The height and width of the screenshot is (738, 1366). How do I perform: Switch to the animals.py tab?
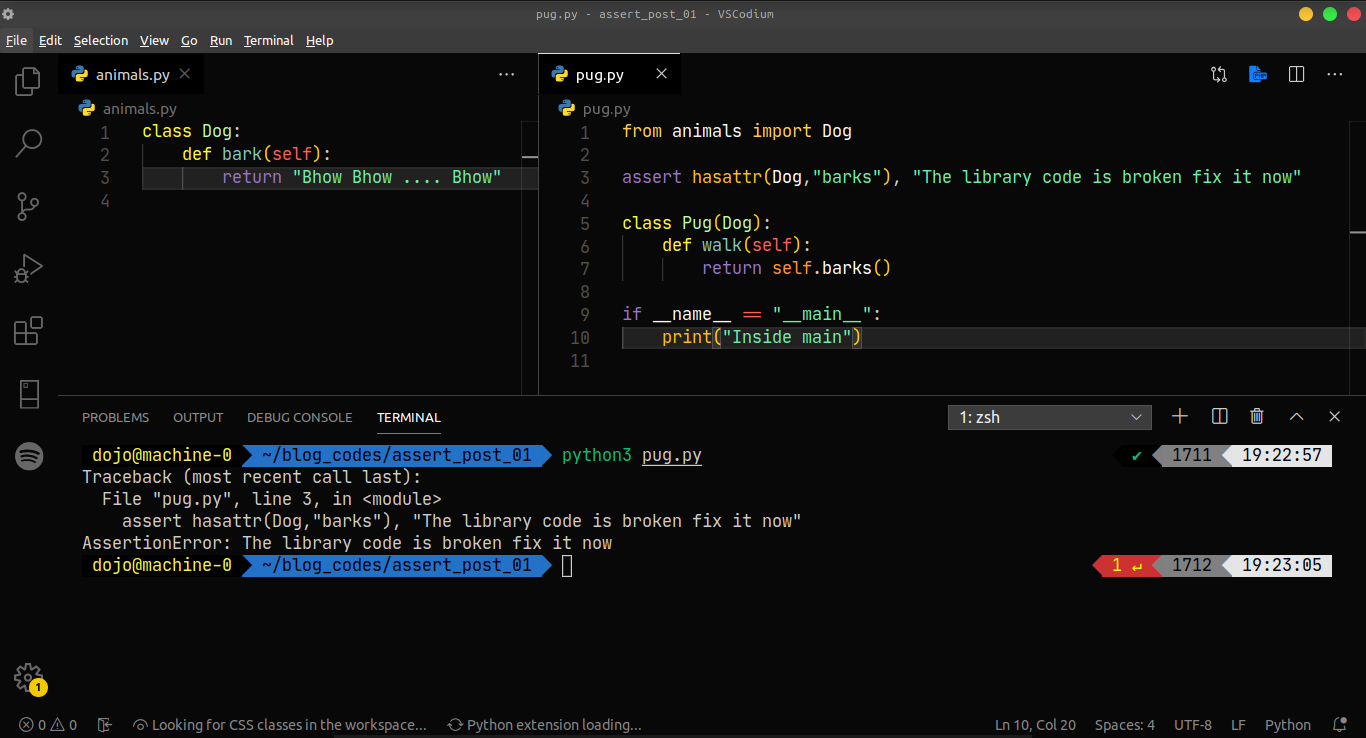pyautogui.click(x=131, y=74)
